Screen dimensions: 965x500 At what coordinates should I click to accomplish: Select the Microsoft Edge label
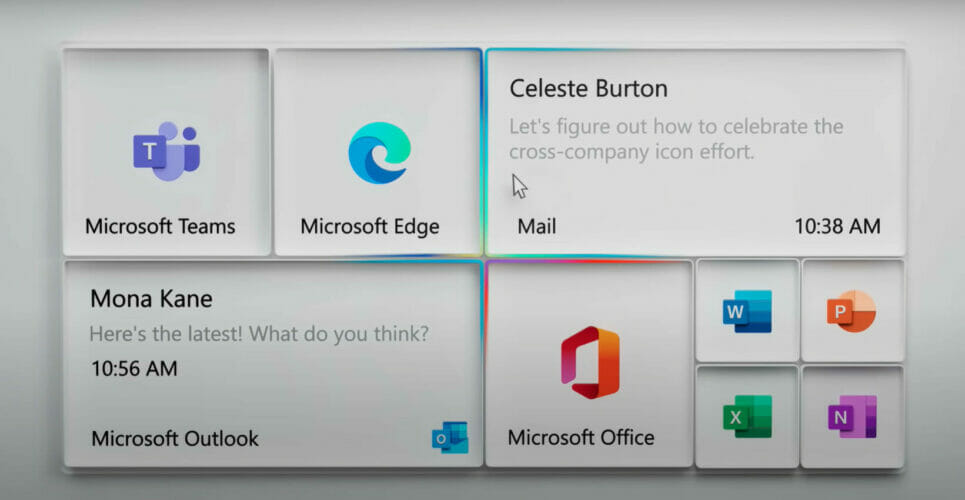[370, 226]
